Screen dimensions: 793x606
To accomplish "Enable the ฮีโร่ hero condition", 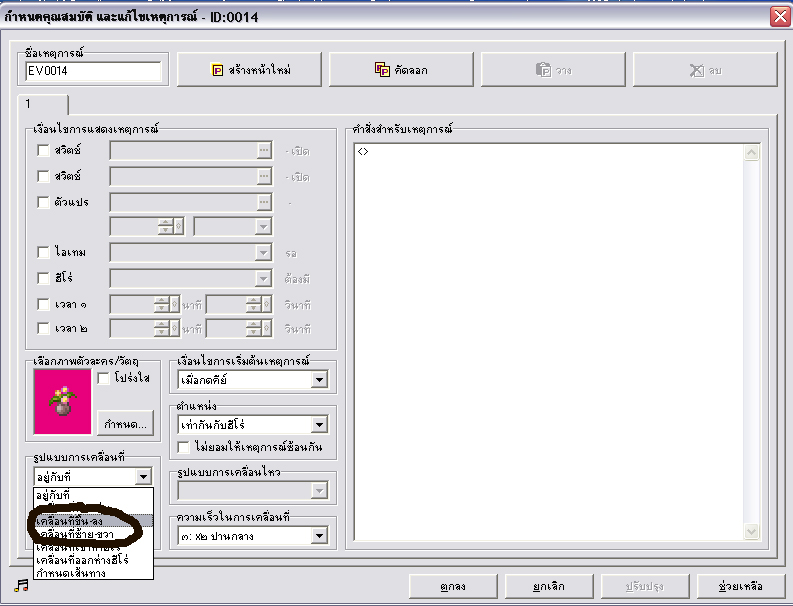I will pyautogui.click(x=43, y=278).
